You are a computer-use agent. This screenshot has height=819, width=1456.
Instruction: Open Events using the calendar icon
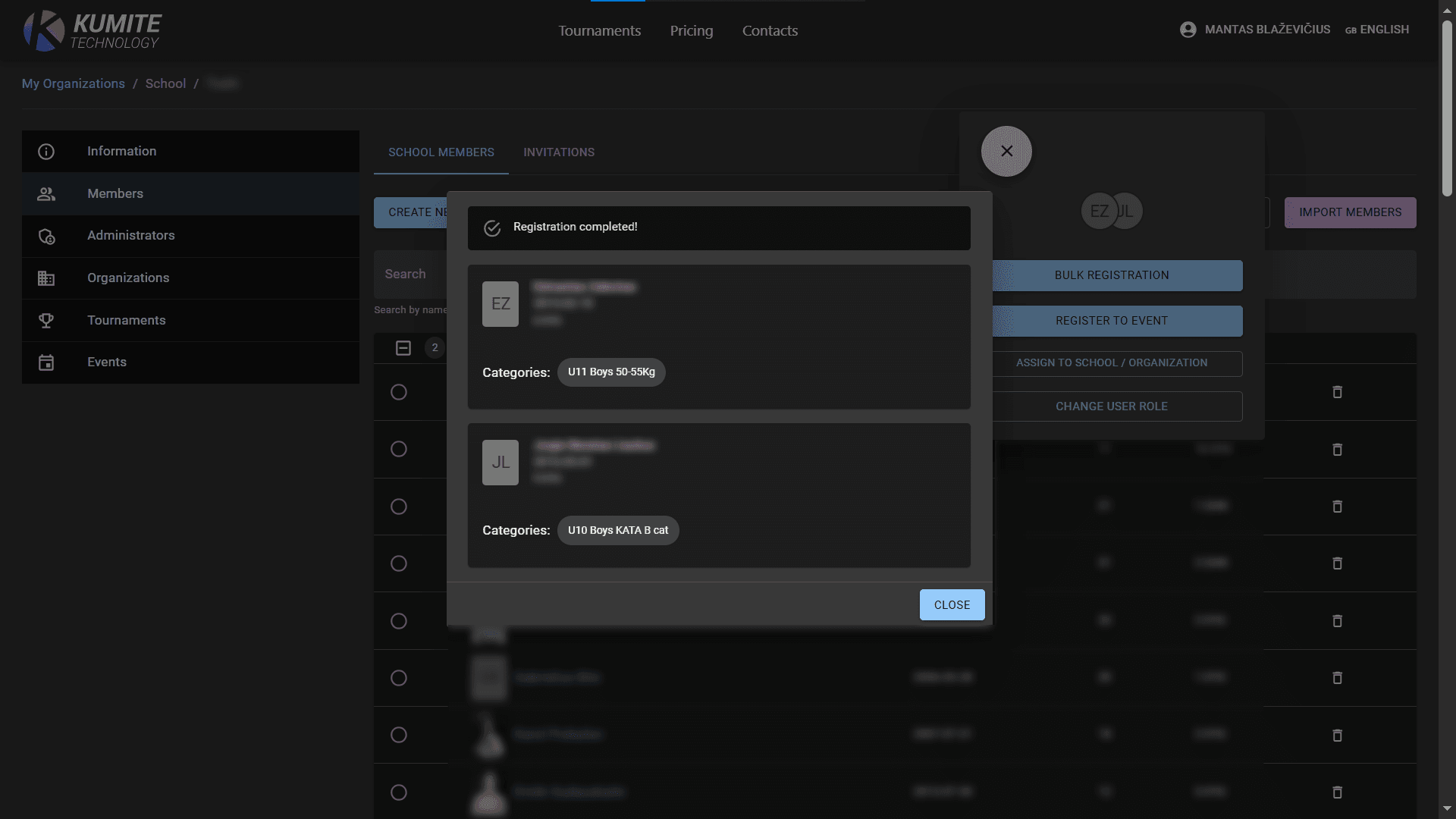(x=45, y=362)
